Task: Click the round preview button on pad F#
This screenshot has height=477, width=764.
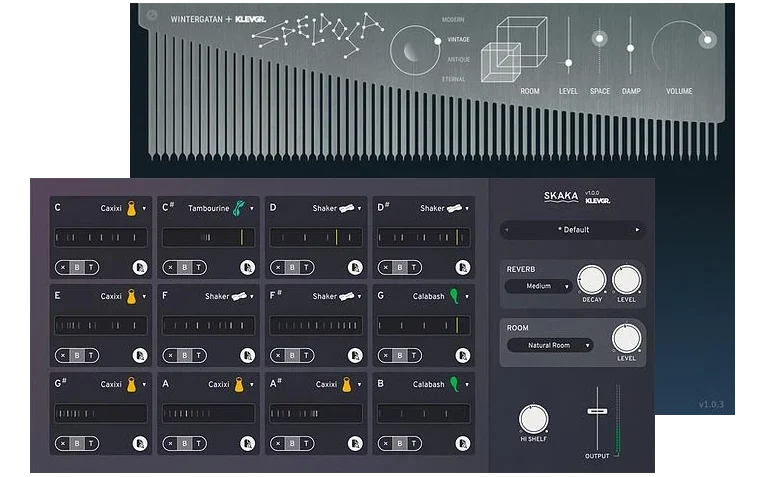Action: [355, 356]
